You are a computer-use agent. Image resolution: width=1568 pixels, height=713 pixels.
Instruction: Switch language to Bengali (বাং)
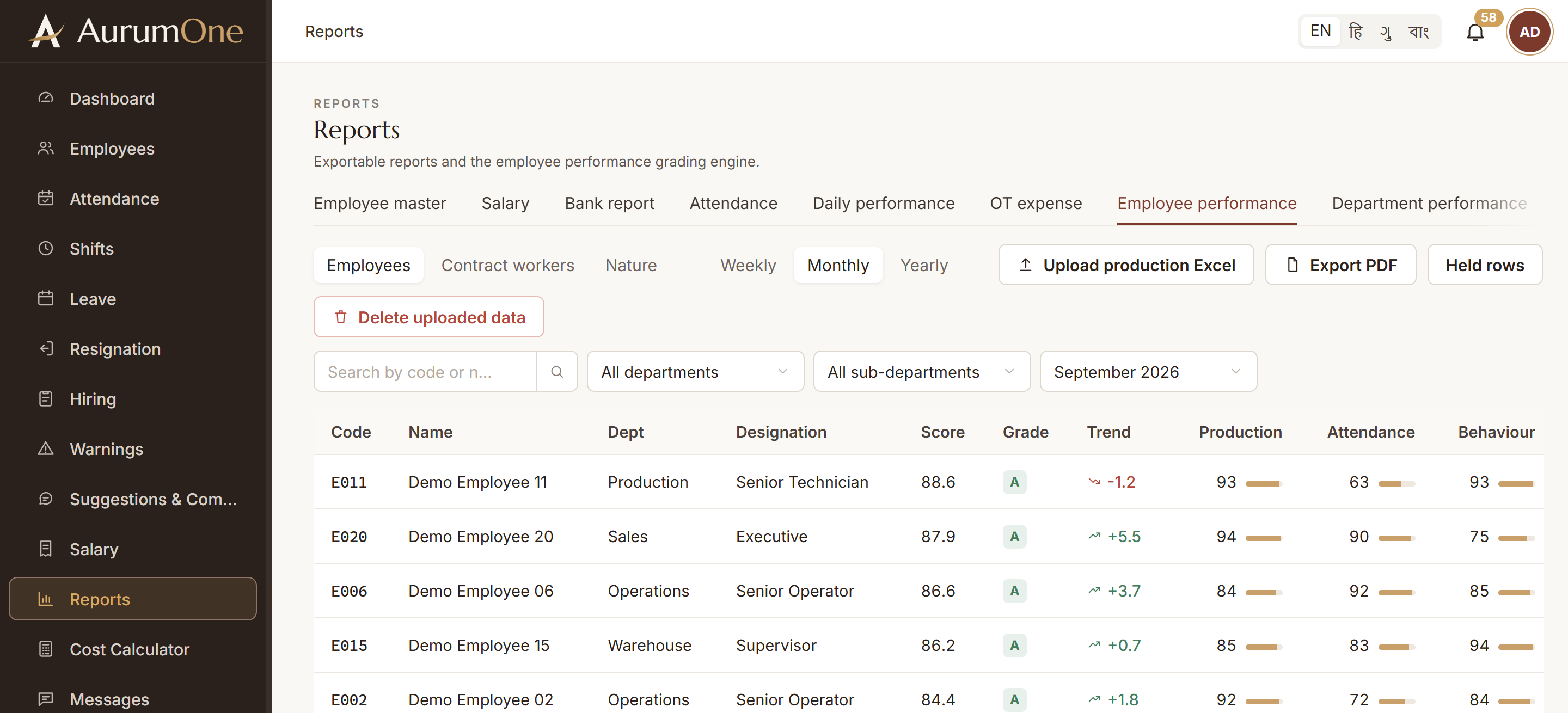[1418, 31]
